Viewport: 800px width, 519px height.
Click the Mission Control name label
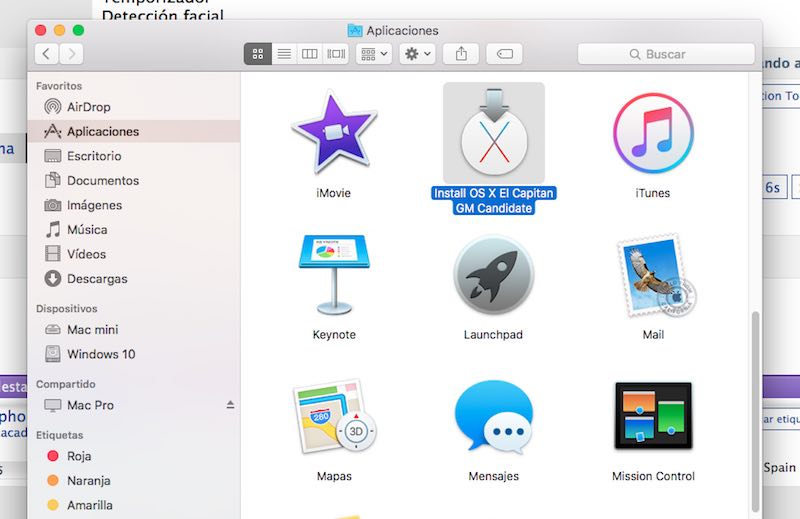pos(653,476)
